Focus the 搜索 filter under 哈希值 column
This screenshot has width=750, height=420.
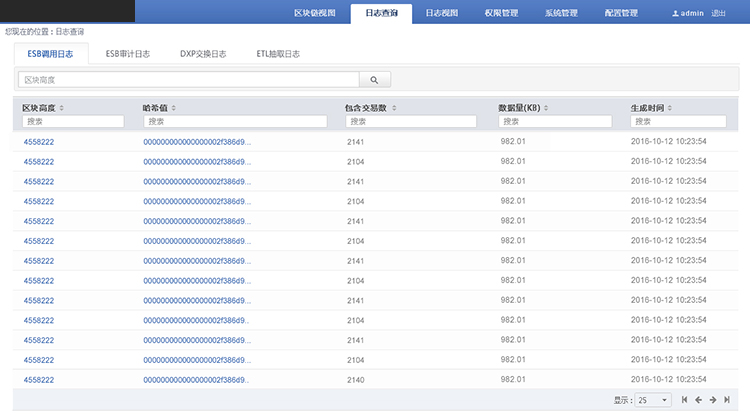tap(235, 122)
